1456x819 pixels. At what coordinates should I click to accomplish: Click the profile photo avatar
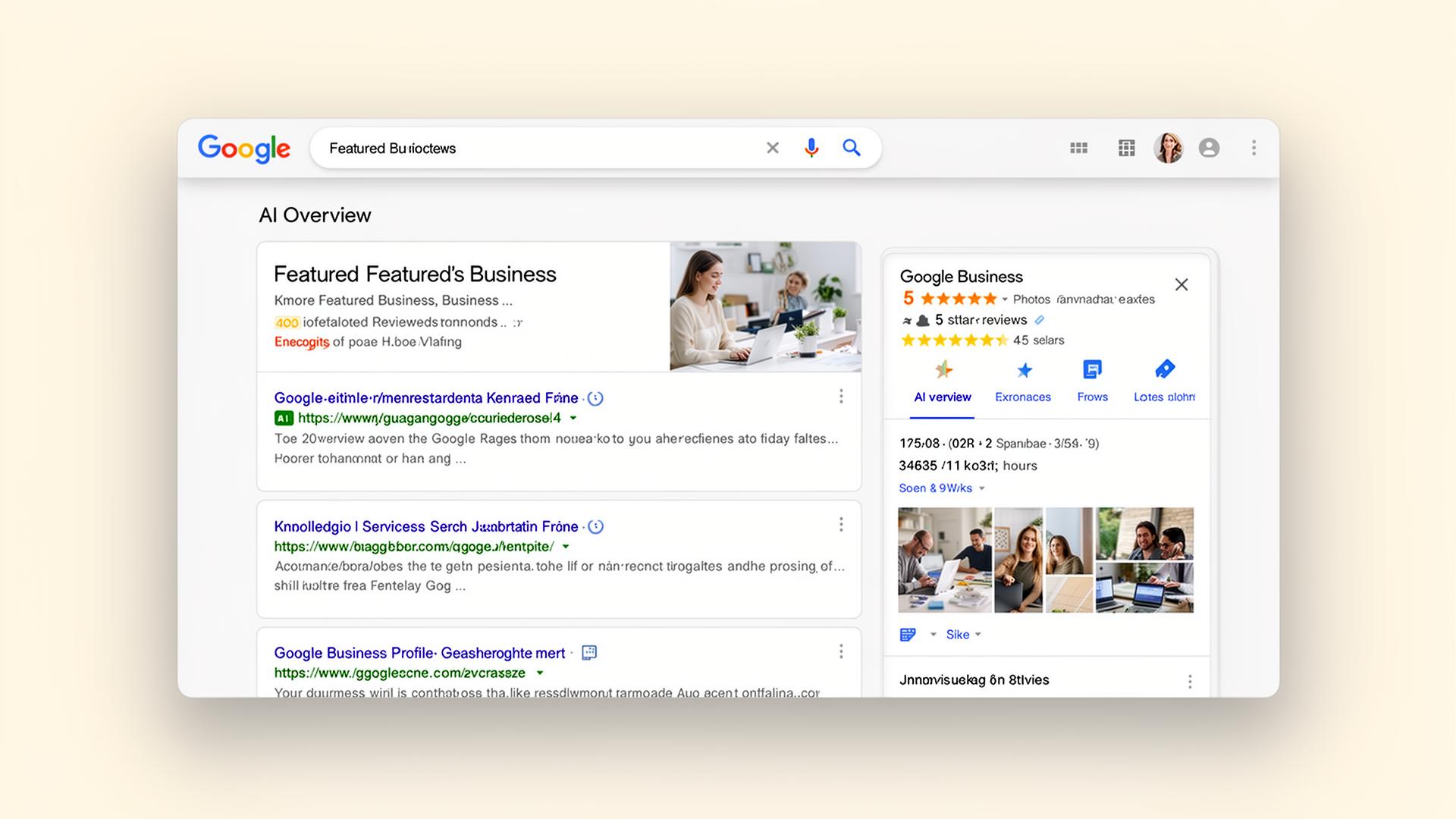pos(1169,148)
